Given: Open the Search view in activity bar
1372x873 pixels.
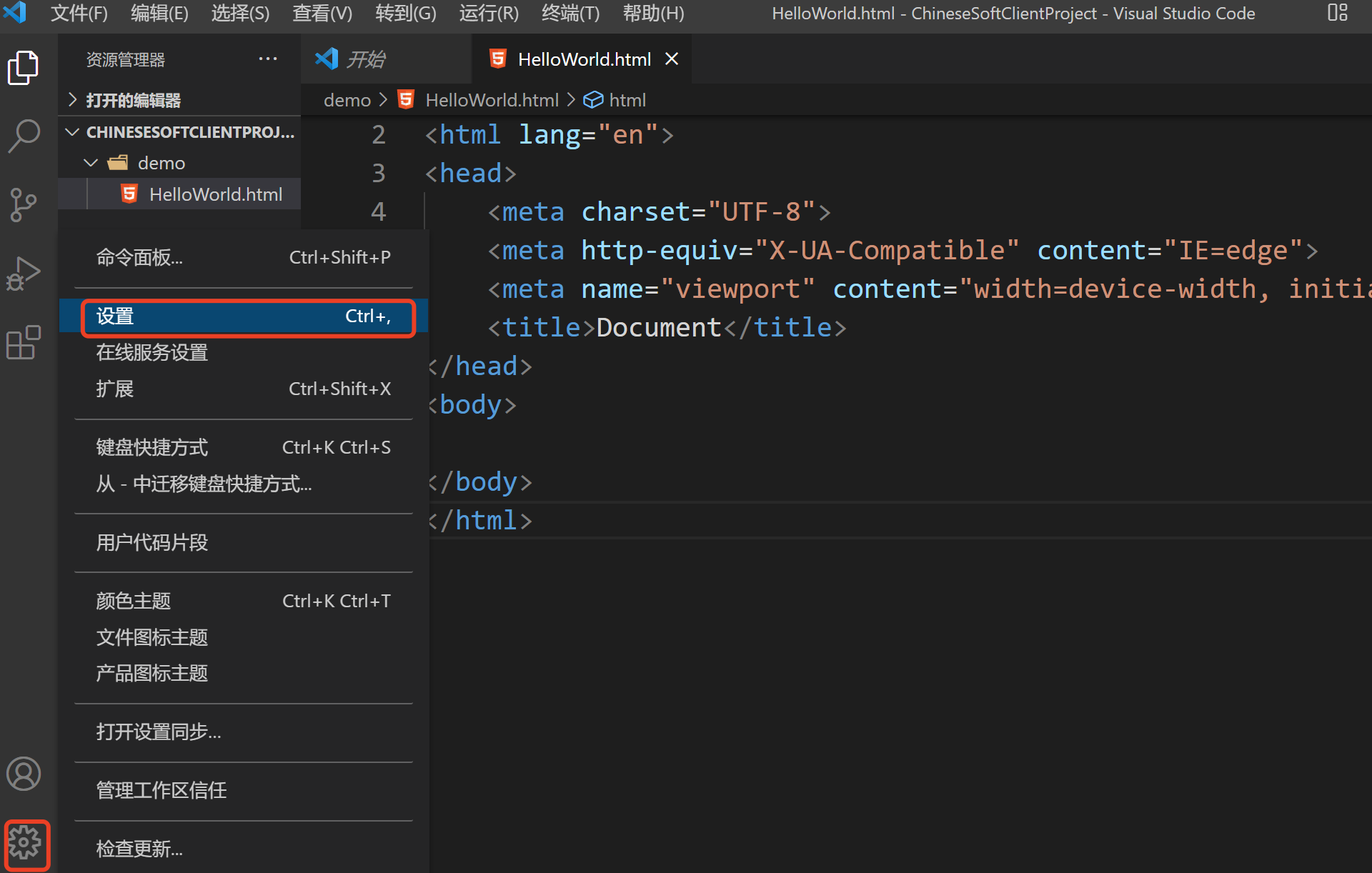Looking at the screenshot, I should pyautogui.click(x=24, y=136).
